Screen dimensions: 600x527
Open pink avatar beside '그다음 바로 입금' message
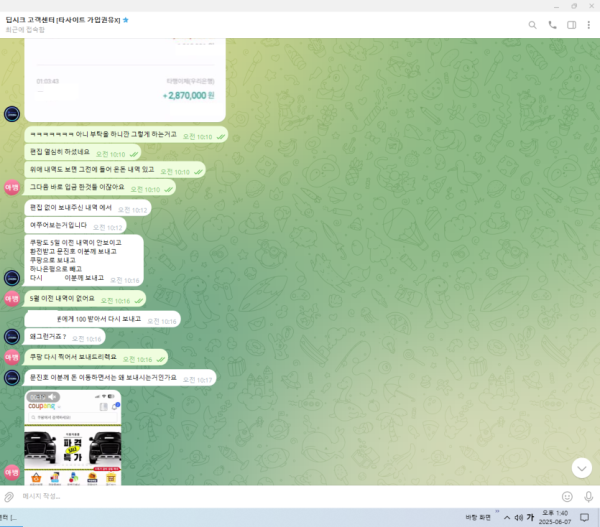point(12,188)
